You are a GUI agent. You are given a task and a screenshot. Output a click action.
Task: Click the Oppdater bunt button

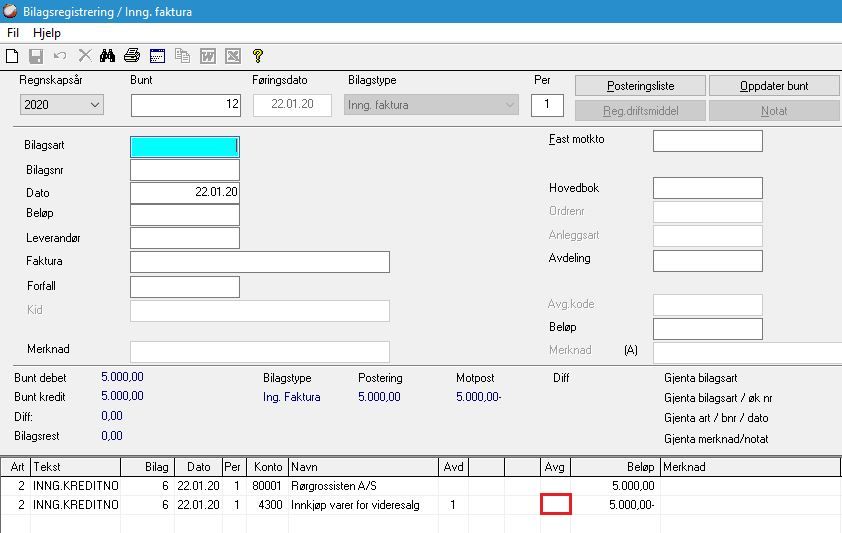pos(774,86)
